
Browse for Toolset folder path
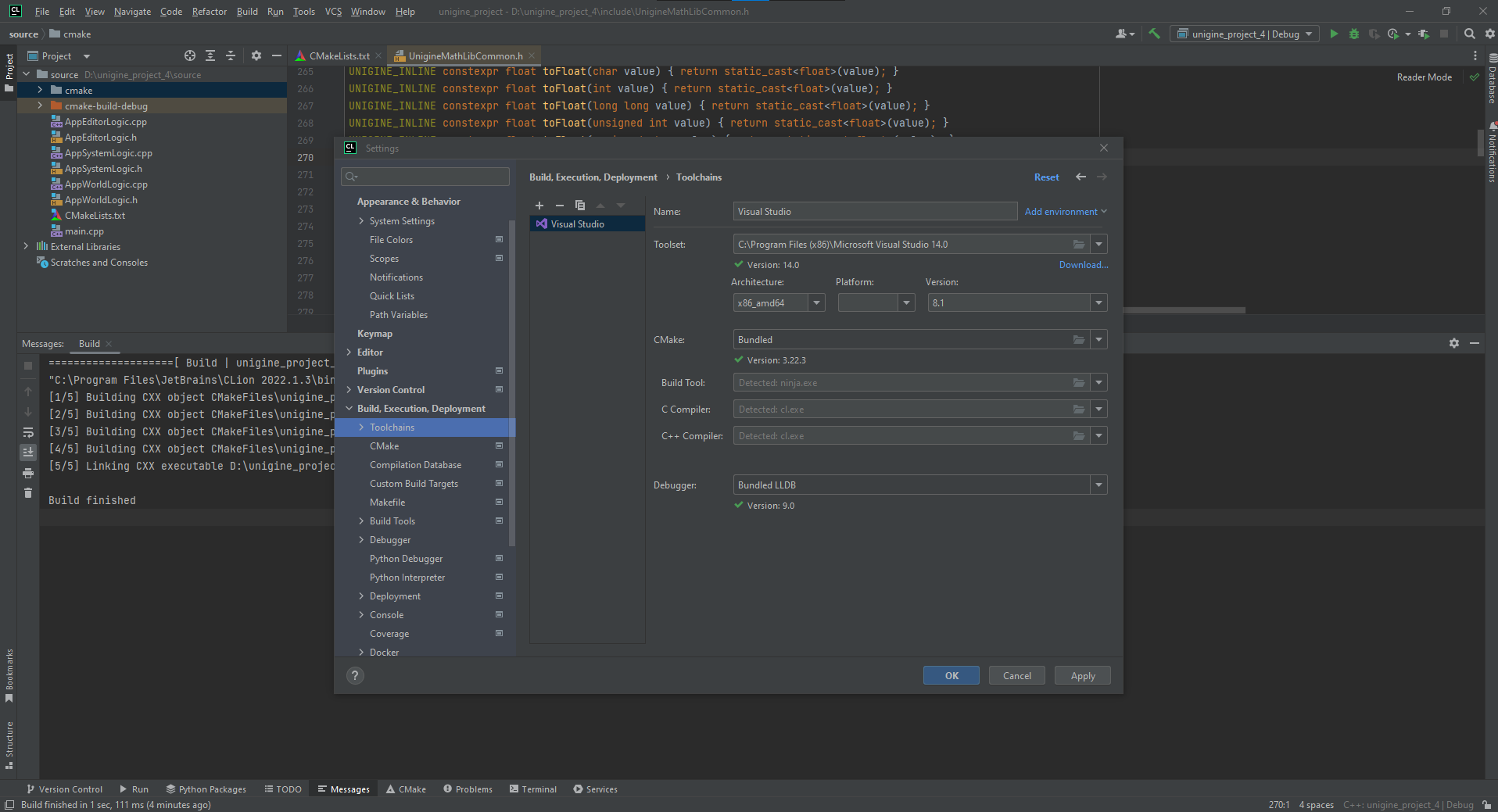click(x=1079, y=245)
